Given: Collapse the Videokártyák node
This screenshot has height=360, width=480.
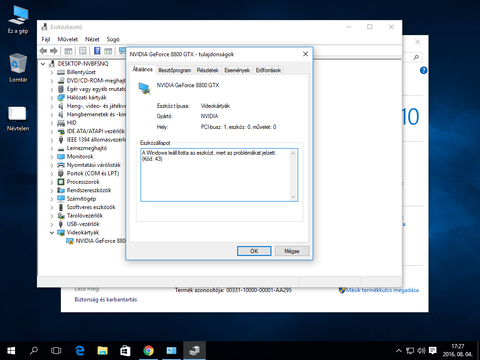Looking at the screenshot, I should [x=52, y=233].
